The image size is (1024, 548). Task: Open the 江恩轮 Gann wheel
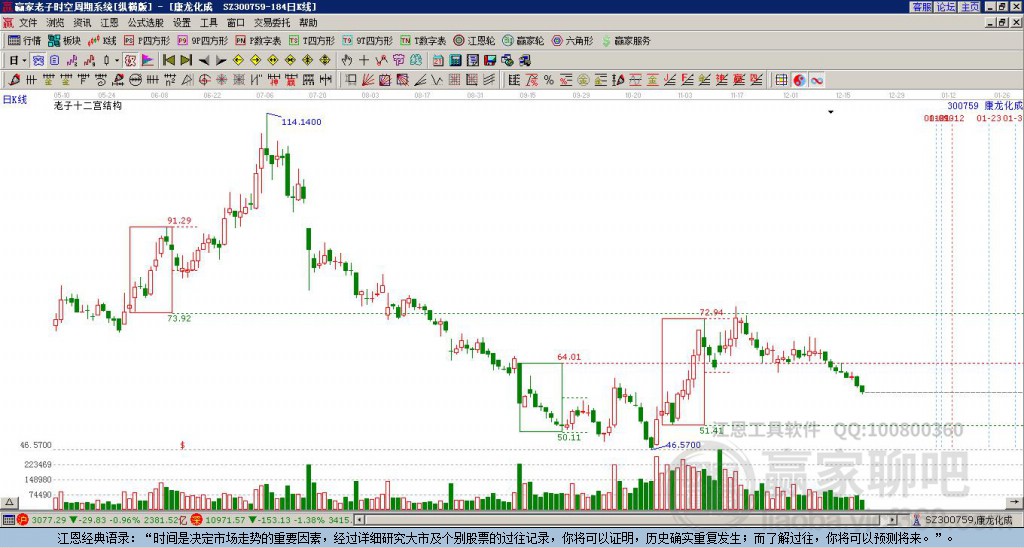coord(475,40)
